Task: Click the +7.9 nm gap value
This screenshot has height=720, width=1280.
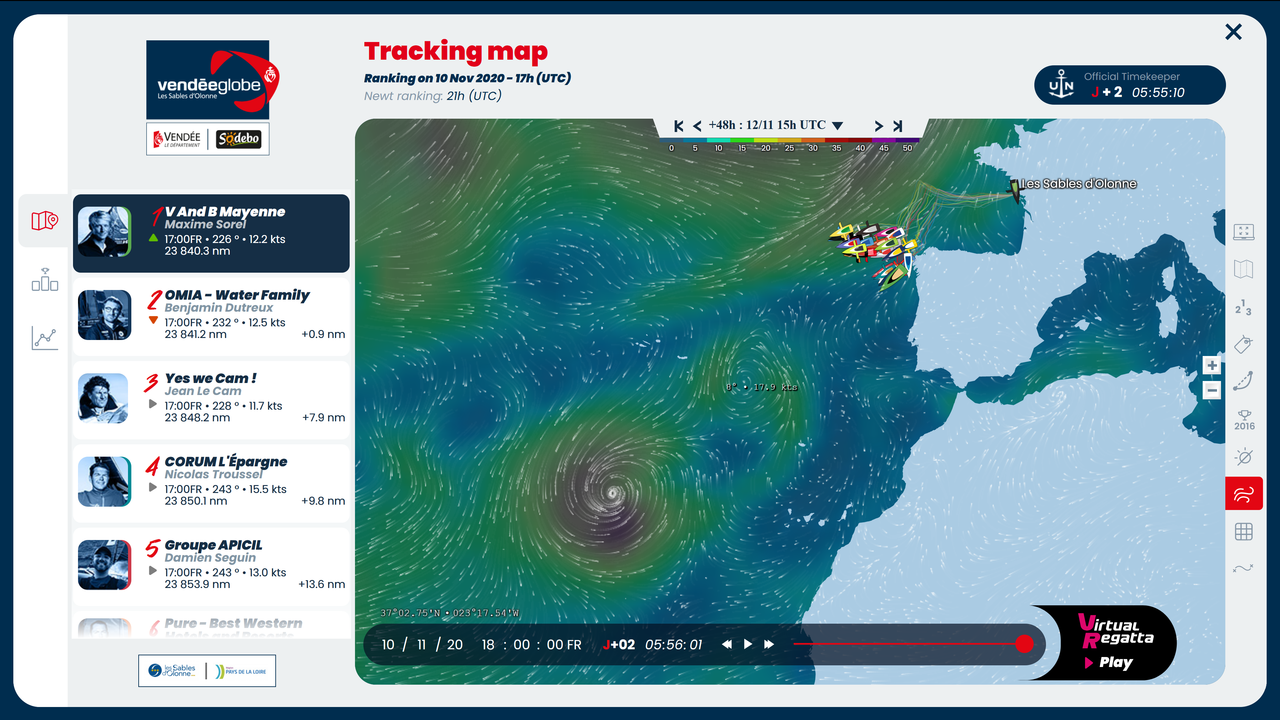Action: click(323, 418)
